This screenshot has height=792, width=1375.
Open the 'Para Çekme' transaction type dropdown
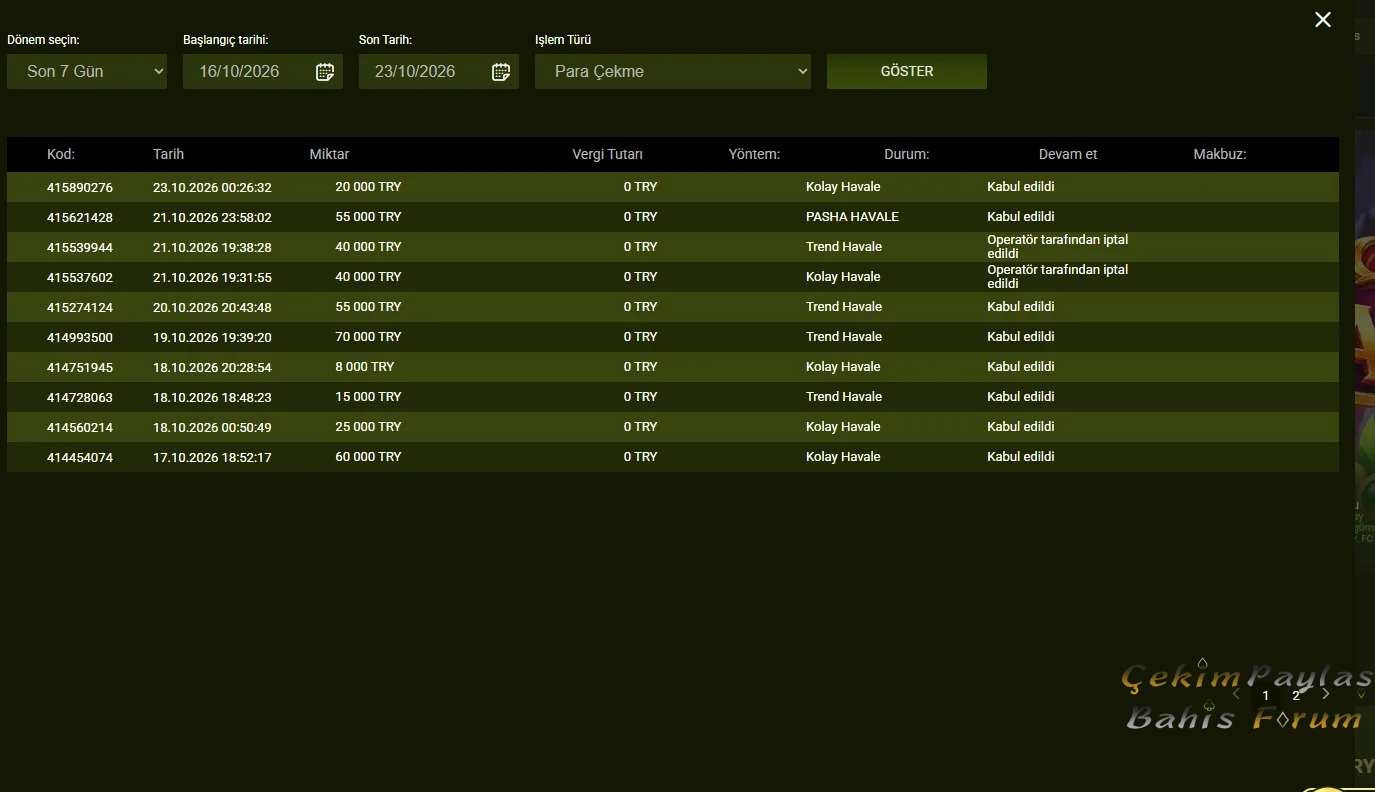pos(673,72)
